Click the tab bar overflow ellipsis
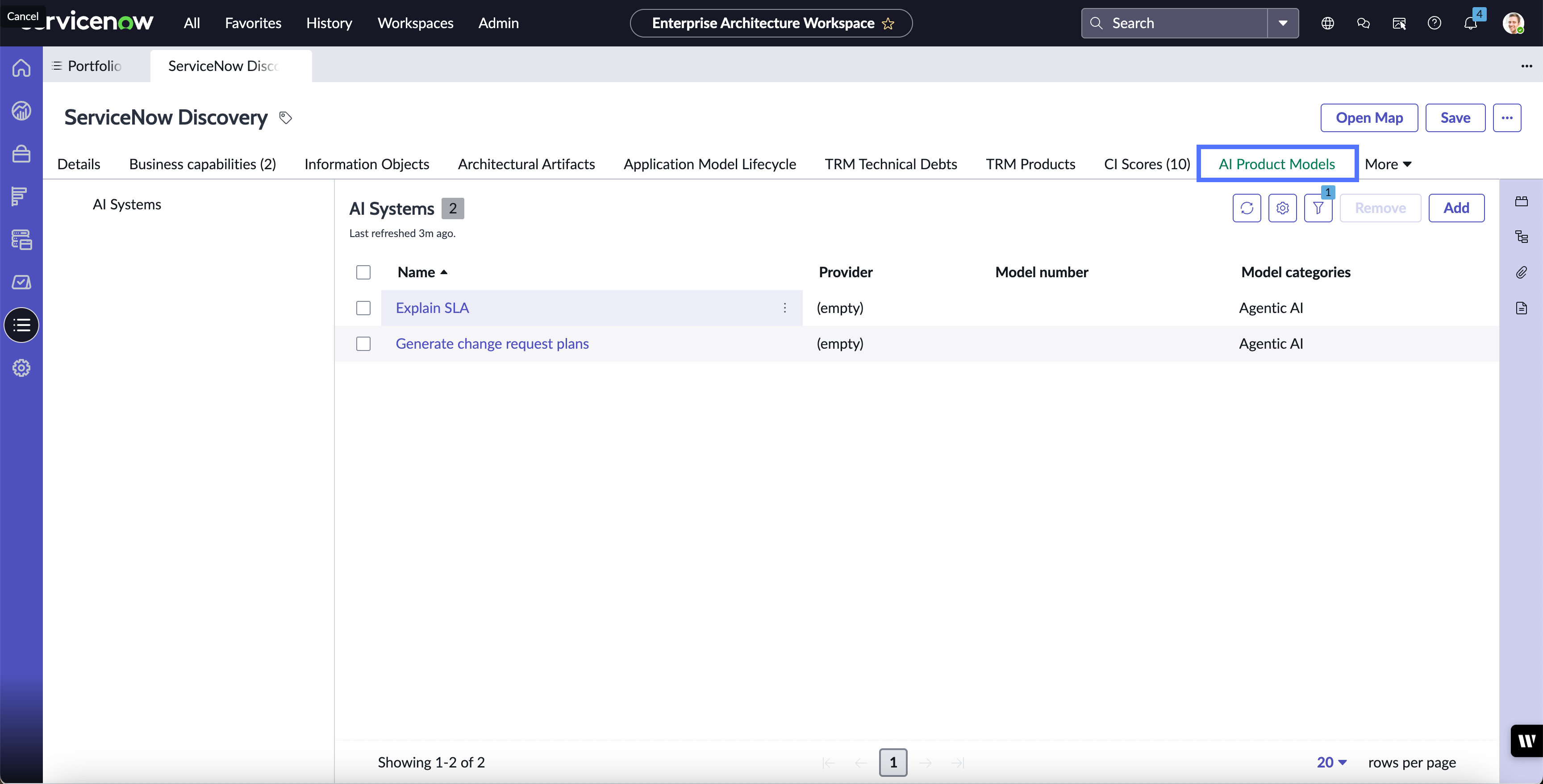 (1526, 66)
